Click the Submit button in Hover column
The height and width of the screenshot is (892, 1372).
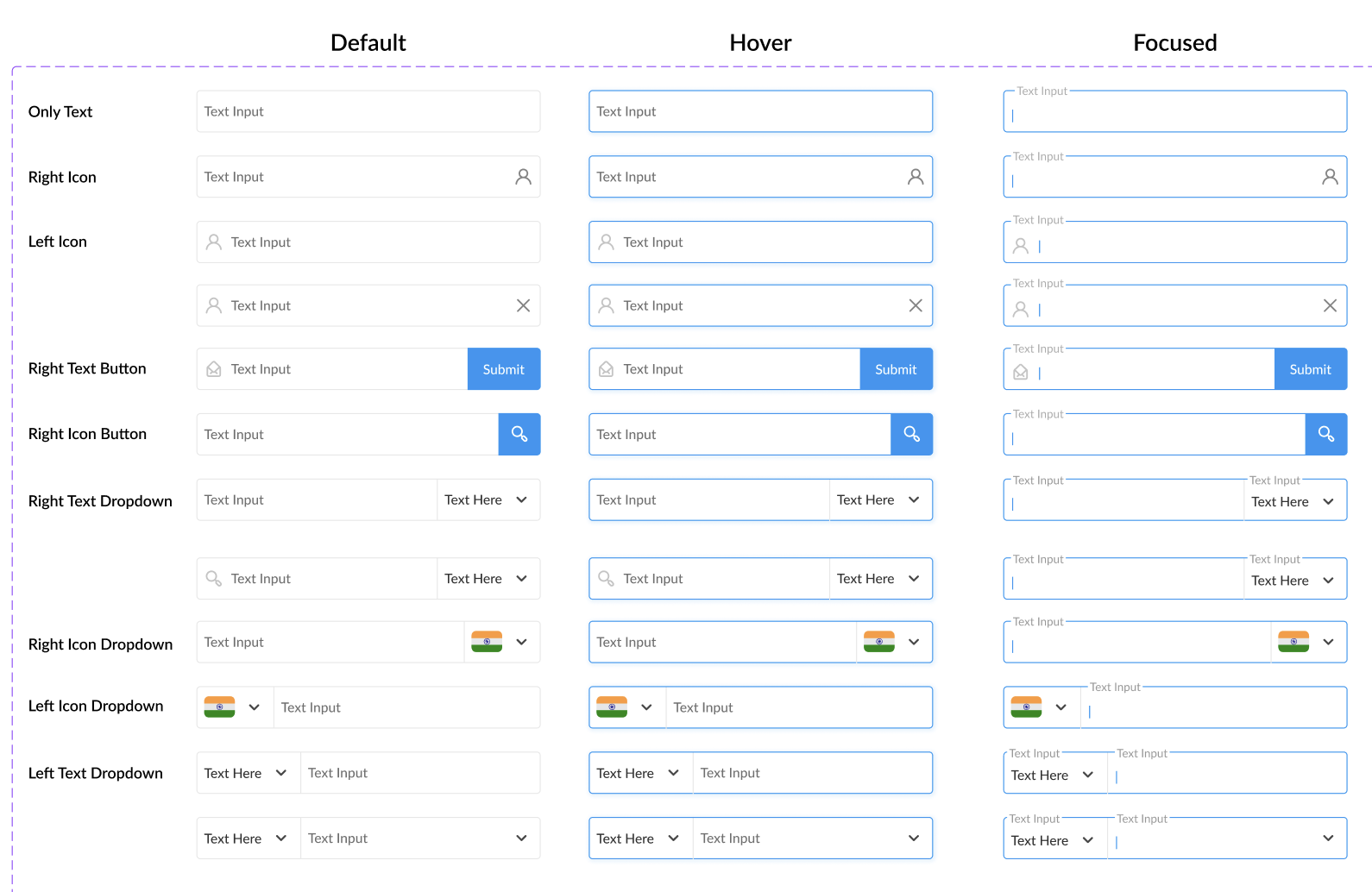[897, 369]
